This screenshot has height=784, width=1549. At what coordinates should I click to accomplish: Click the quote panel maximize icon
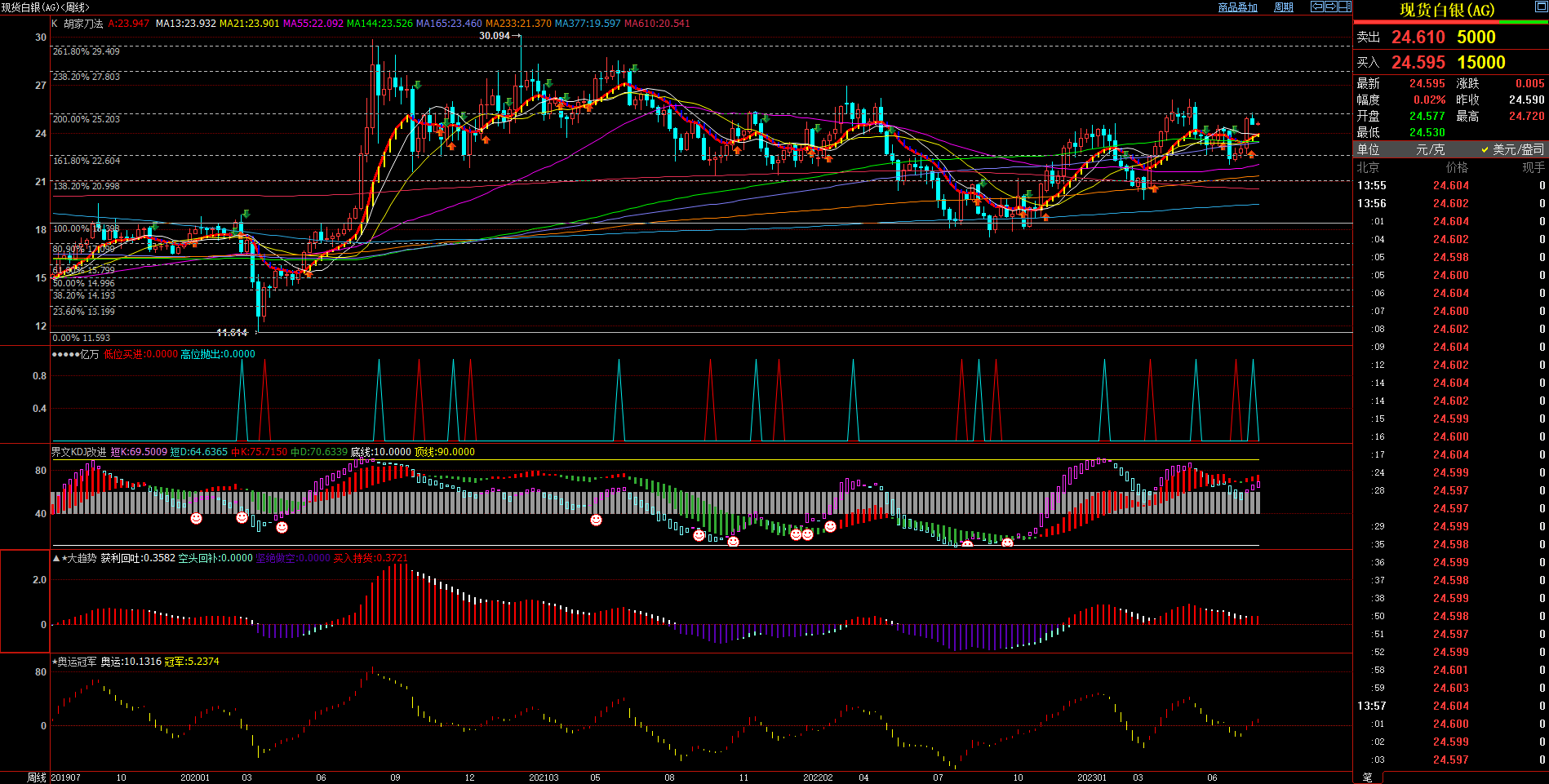tap(1541, 7)
